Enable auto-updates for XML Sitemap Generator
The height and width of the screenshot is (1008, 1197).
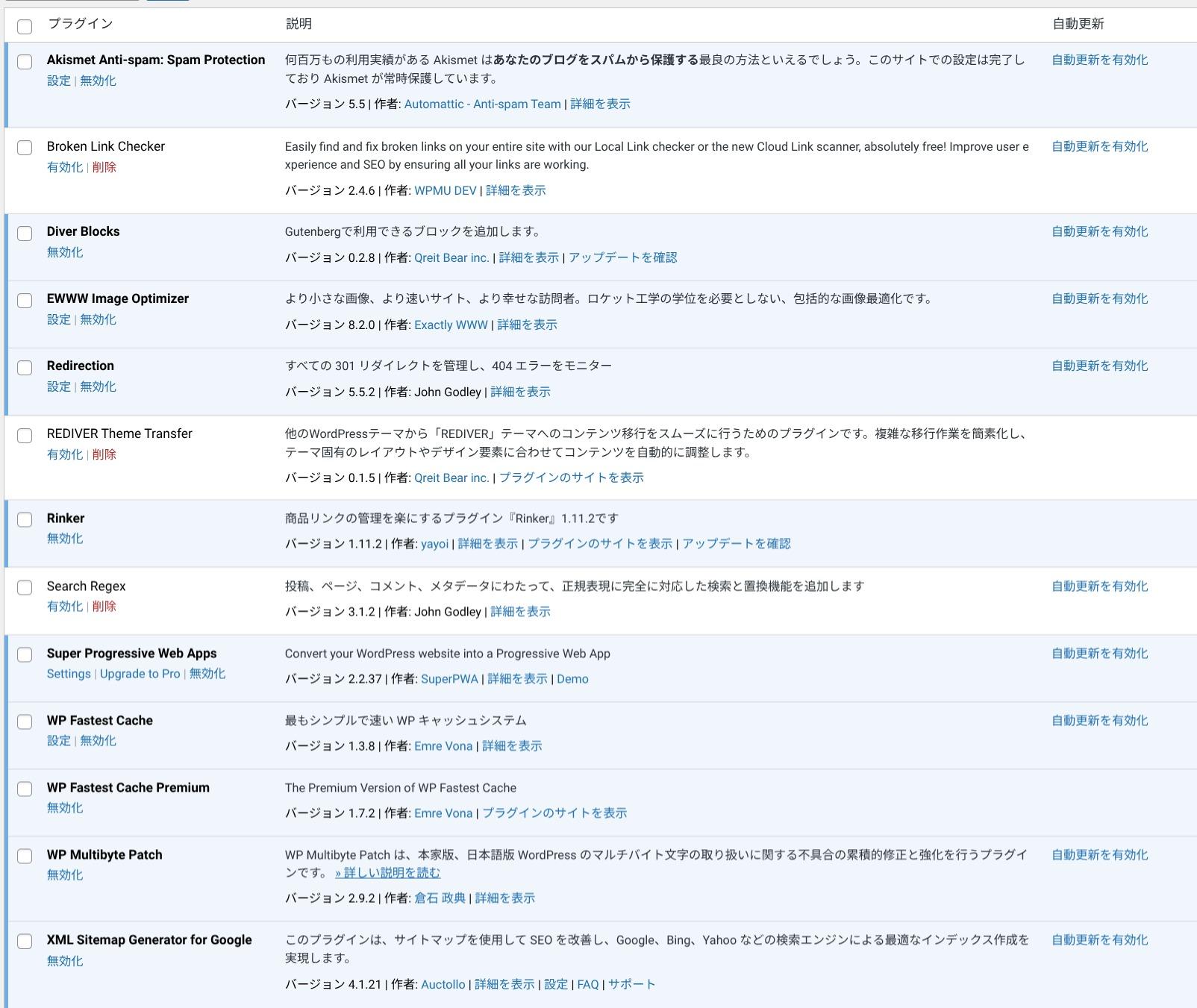pos(1100,940)
